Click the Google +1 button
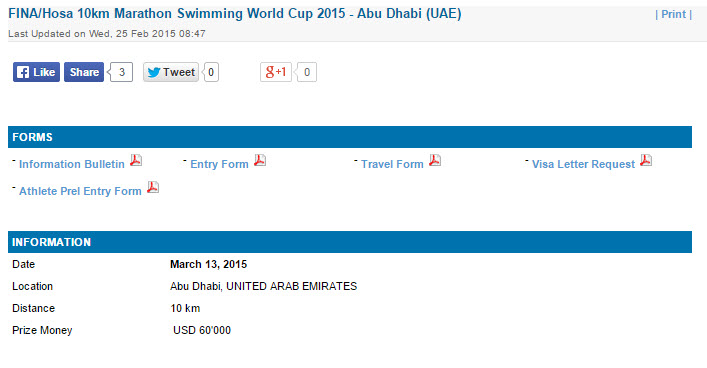This screenshot has height=368, width=707. click(x=276, y=72)
